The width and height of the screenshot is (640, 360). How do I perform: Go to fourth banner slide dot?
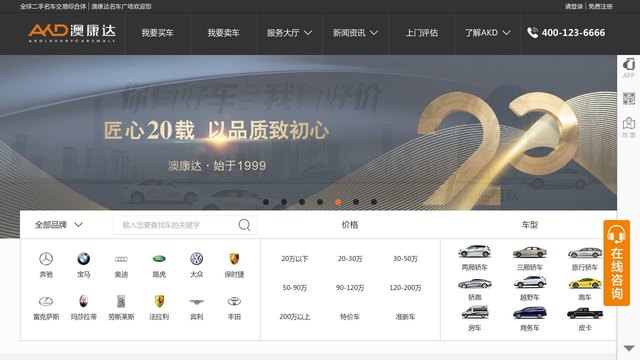320,202
